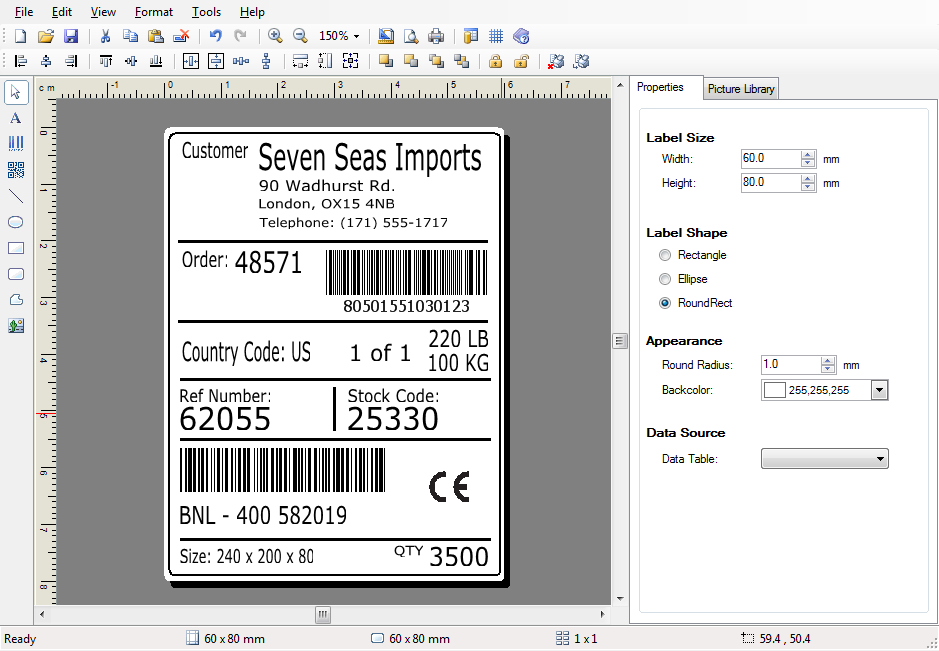Select the Ellipse label shape option
This screenshot has width=939, height=651.
(665, 279)
